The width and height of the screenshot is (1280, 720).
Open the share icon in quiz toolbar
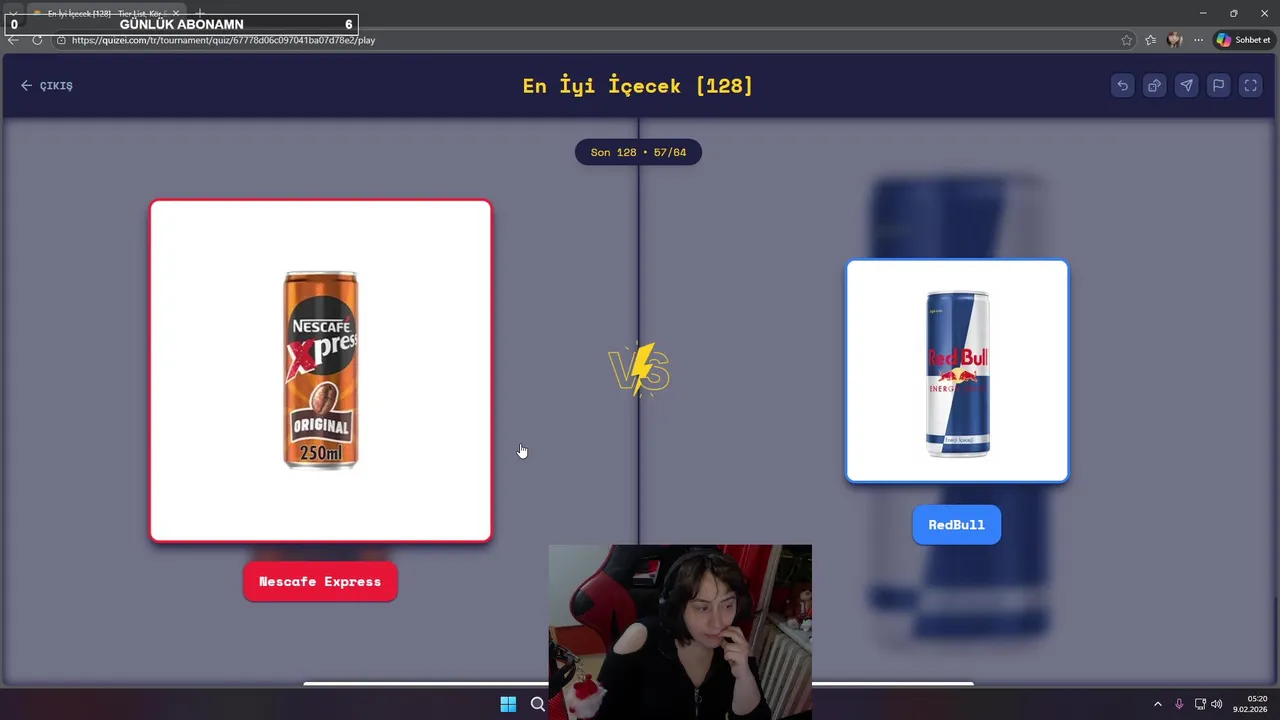[x=1154, y=86]
